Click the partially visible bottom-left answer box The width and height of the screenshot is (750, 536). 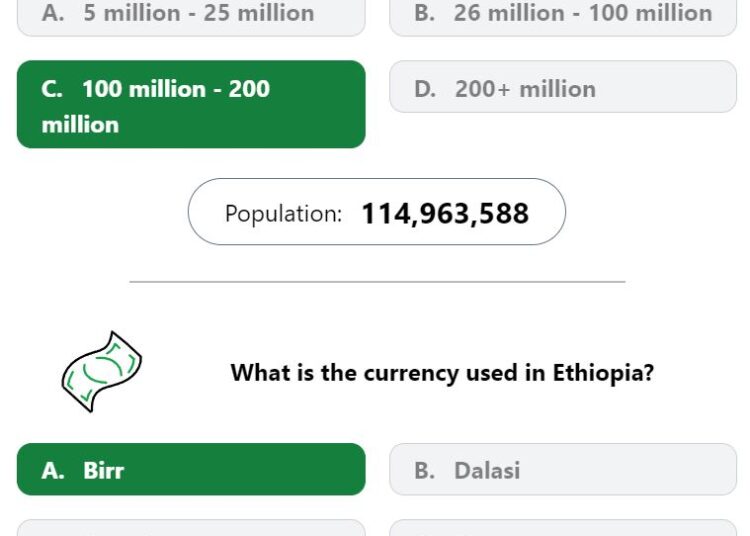pyautogui.click(x=191, y=527)
